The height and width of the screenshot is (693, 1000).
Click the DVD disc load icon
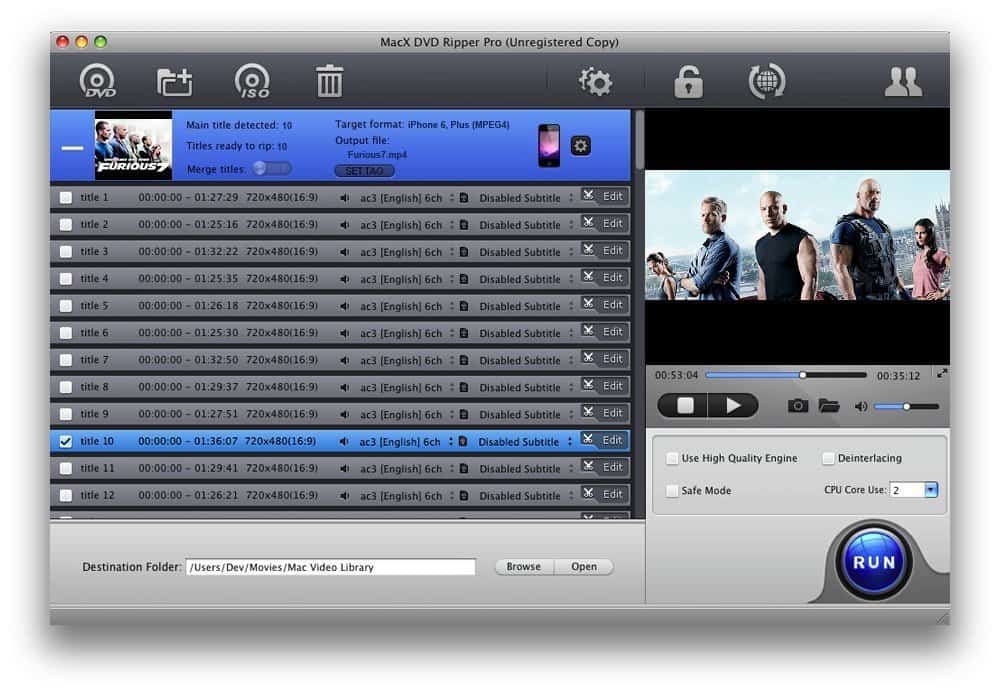click(98, 81)
